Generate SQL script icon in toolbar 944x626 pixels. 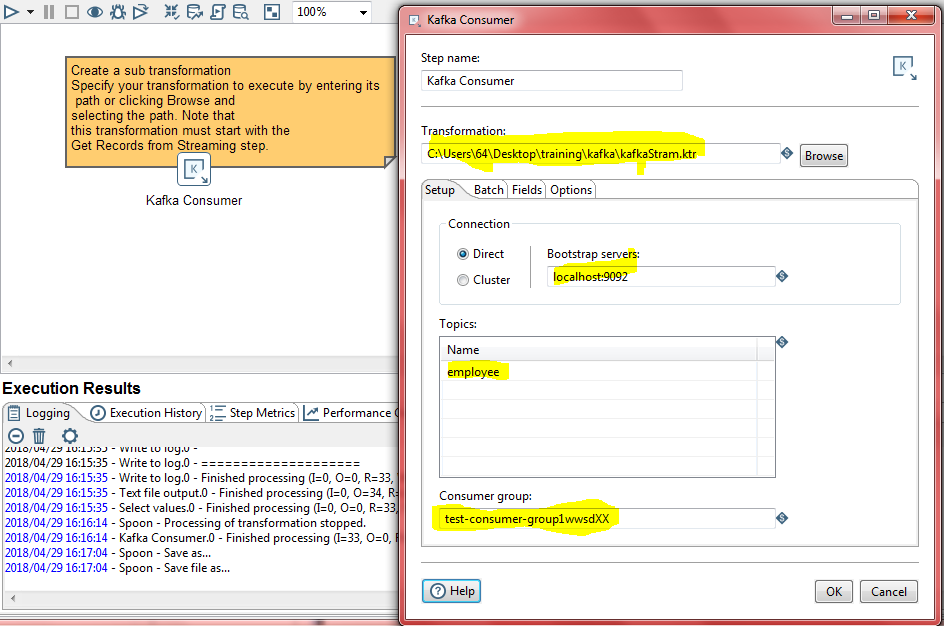pyautogui.click(x=218, y=11)
